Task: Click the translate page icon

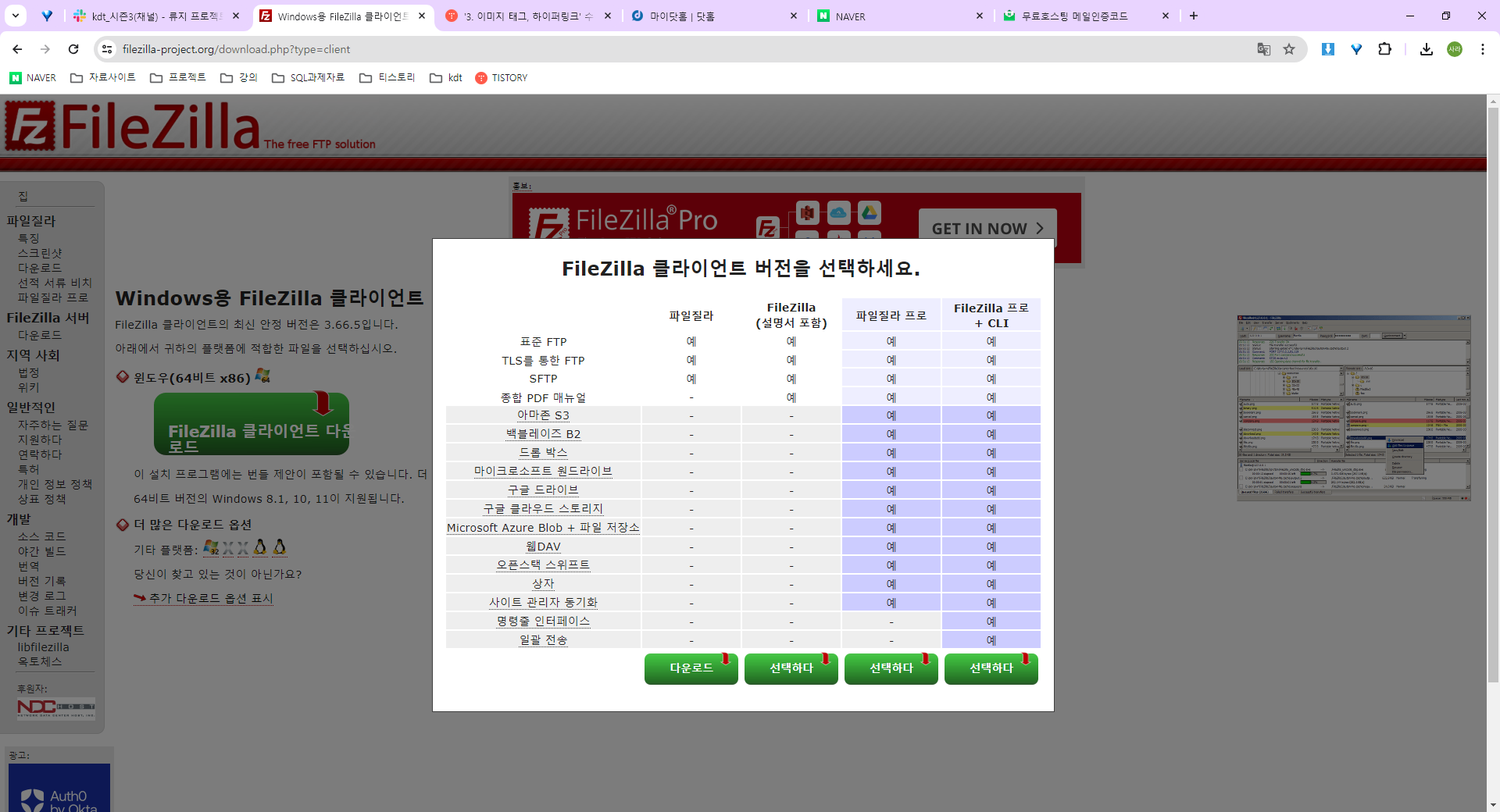Action: point(1263,49)
